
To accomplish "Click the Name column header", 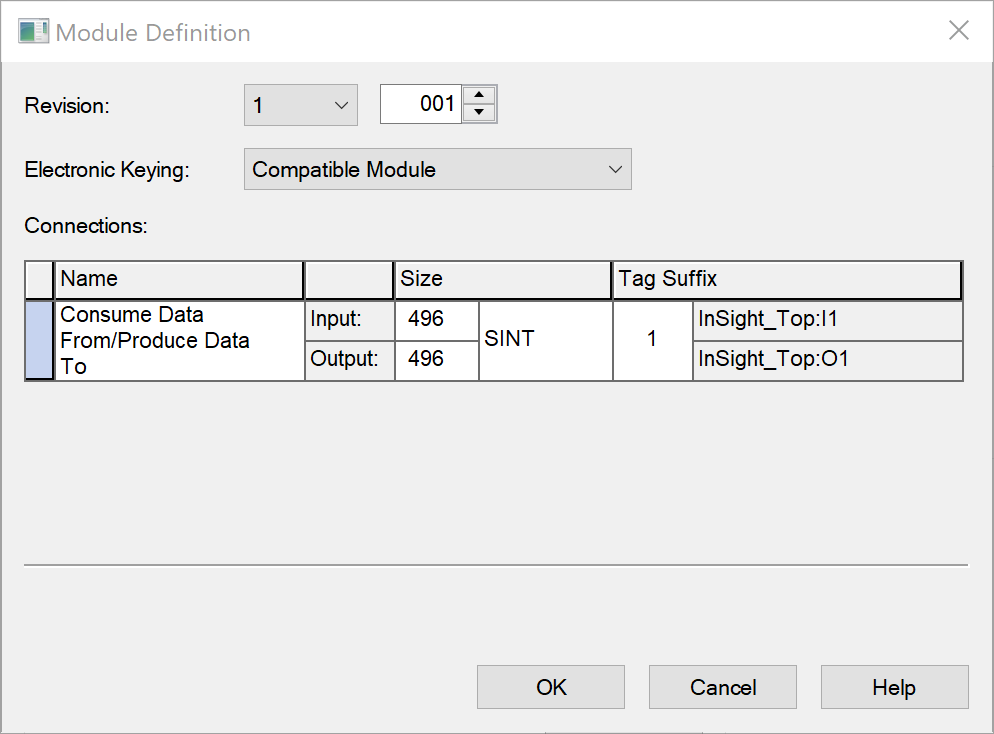I will (x=179, y=280).
